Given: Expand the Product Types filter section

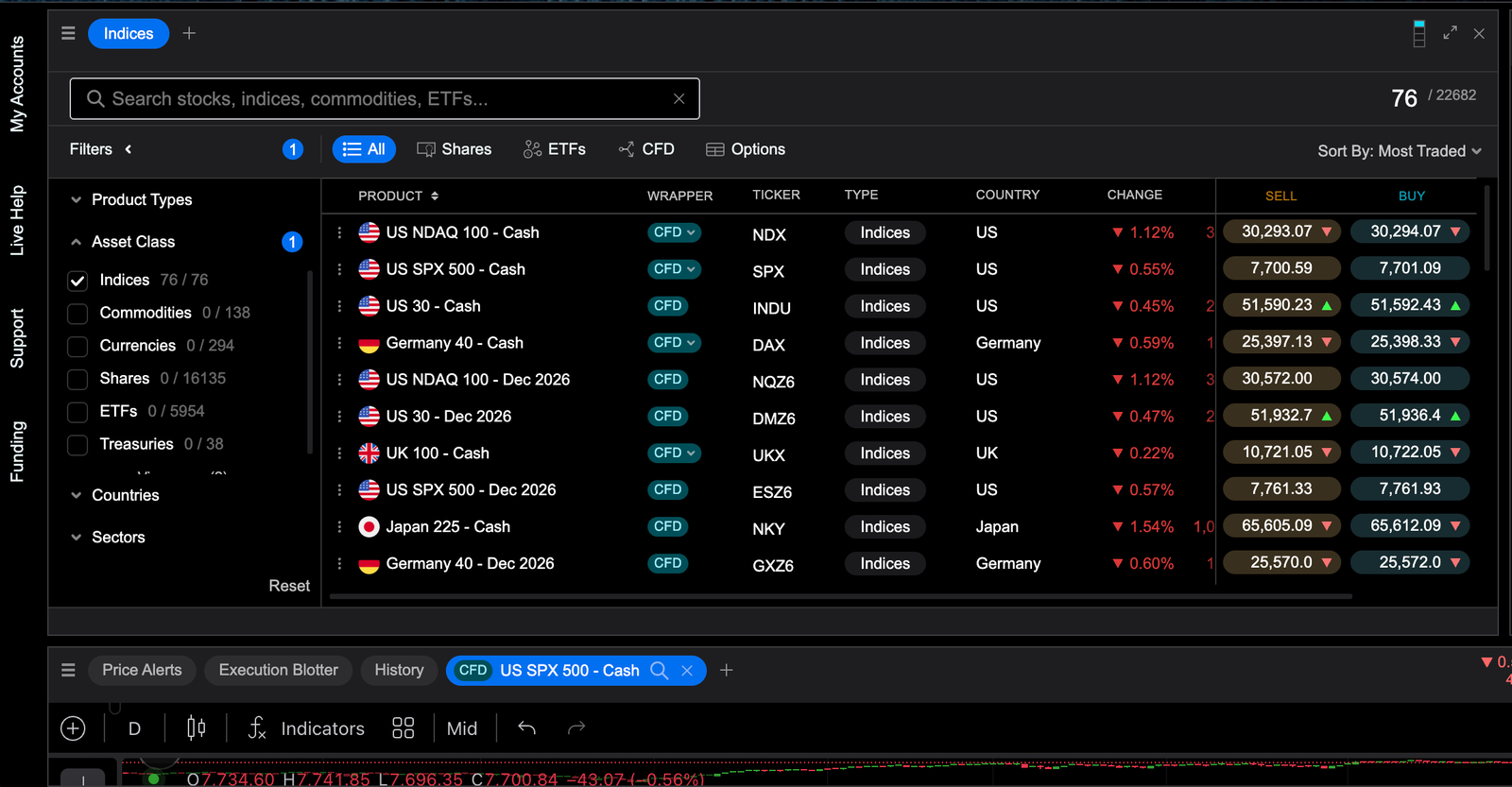Looking at the screenshot, I should 131,199.
